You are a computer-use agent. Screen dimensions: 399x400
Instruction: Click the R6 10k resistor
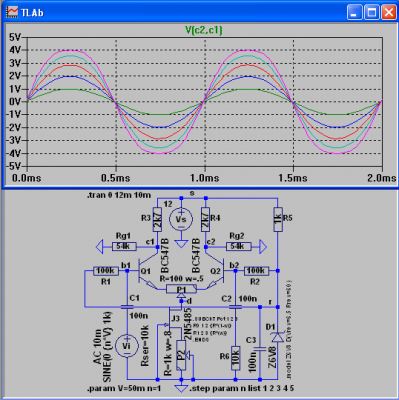(236, 358)
